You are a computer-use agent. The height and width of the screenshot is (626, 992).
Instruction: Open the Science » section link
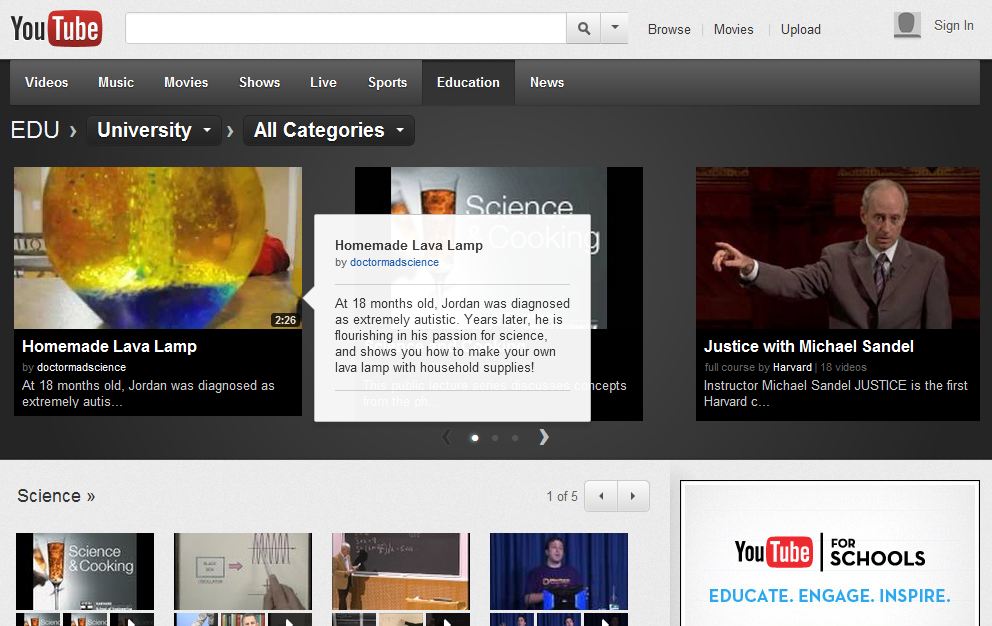pyautogui.click(x=56, y=496)
